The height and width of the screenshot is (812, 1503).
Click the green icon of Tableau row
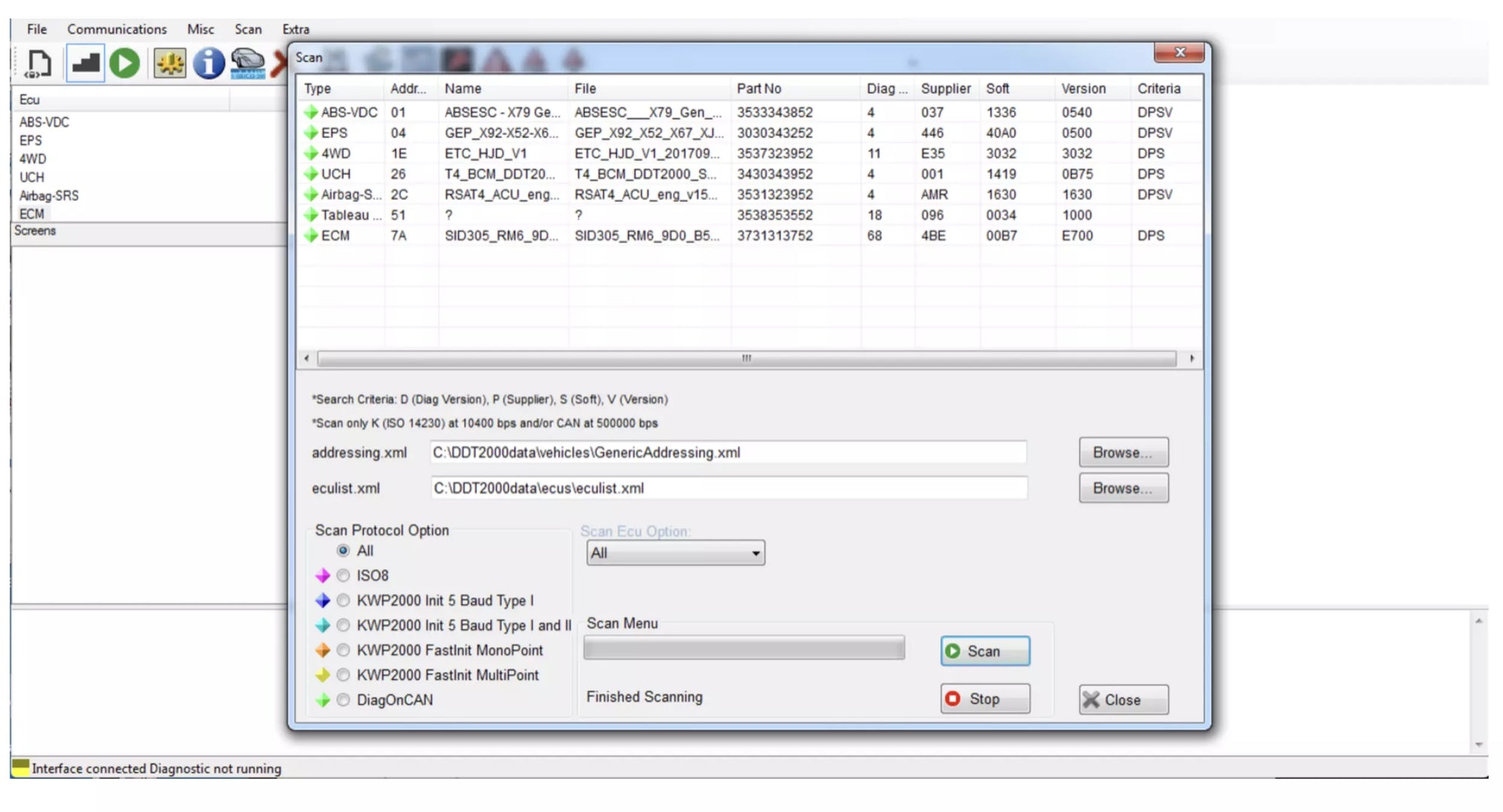coord(310,215)
